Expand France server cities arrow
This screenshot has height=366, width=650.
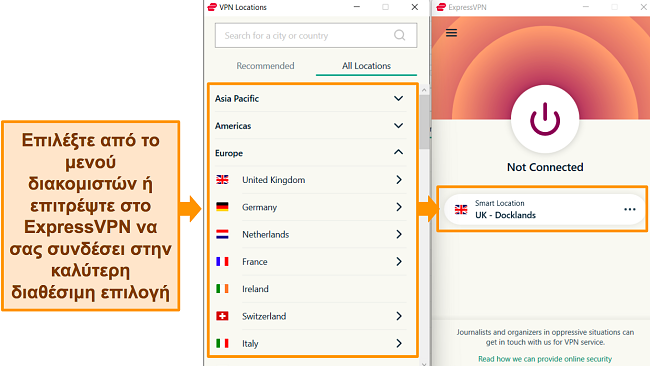399,262
